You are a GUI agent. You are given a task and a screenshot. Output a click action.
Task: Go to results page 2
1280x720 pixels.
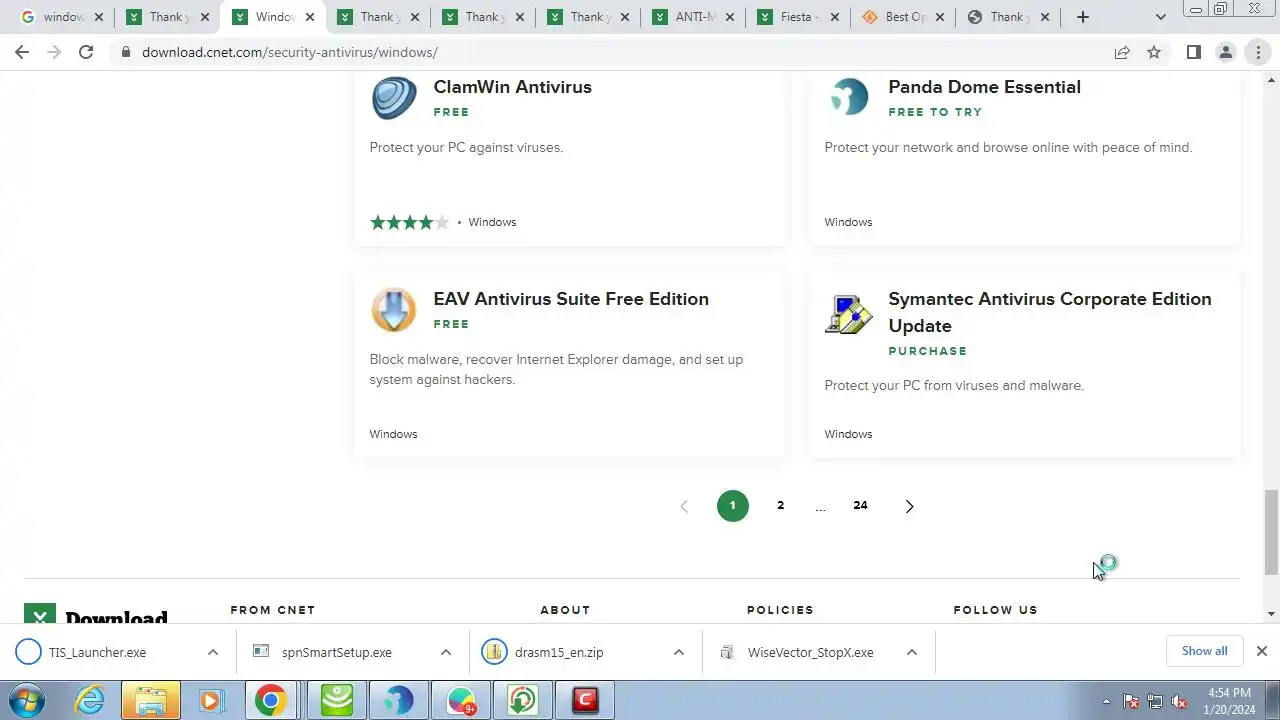tap(780, 505)
